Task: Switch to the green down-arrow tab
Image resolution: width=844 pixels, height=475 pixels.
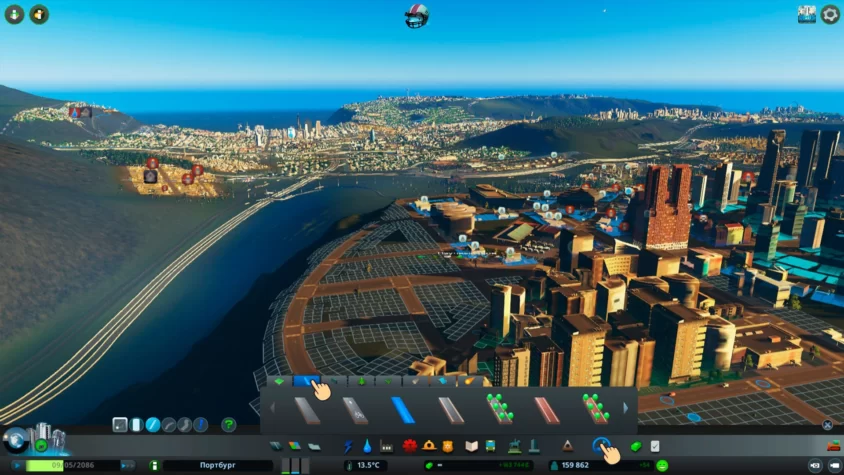Action: point(388,381)
